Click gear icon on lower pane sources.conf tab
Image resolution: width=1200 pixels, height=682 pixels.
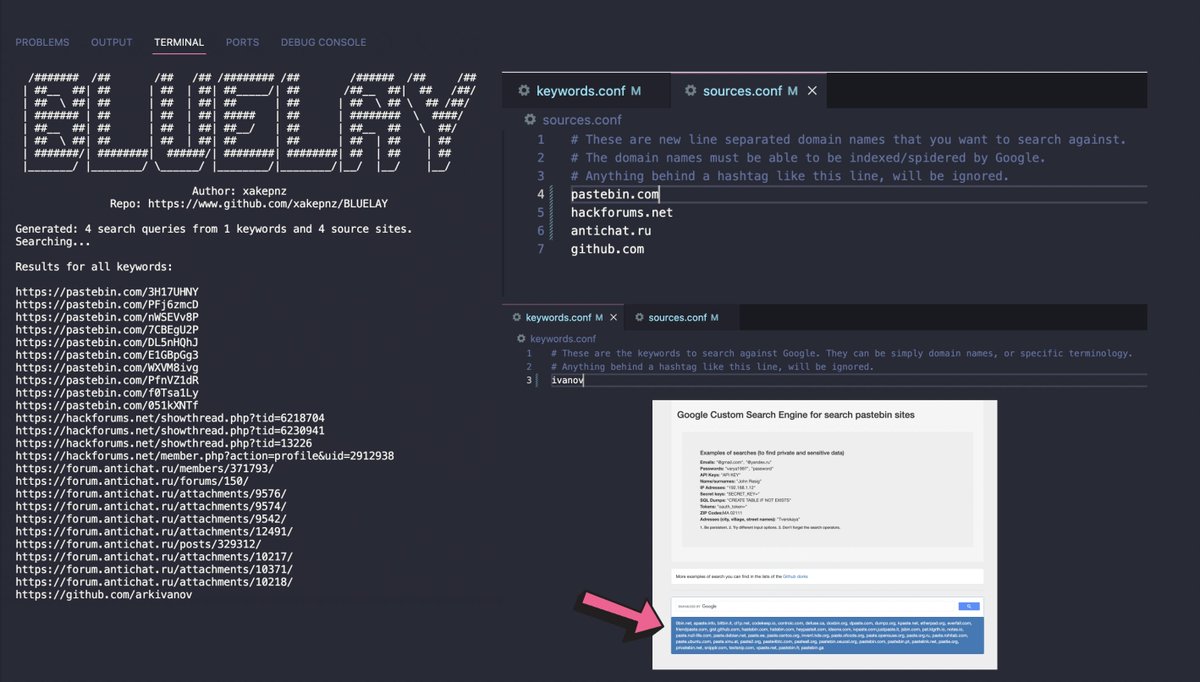639,318
